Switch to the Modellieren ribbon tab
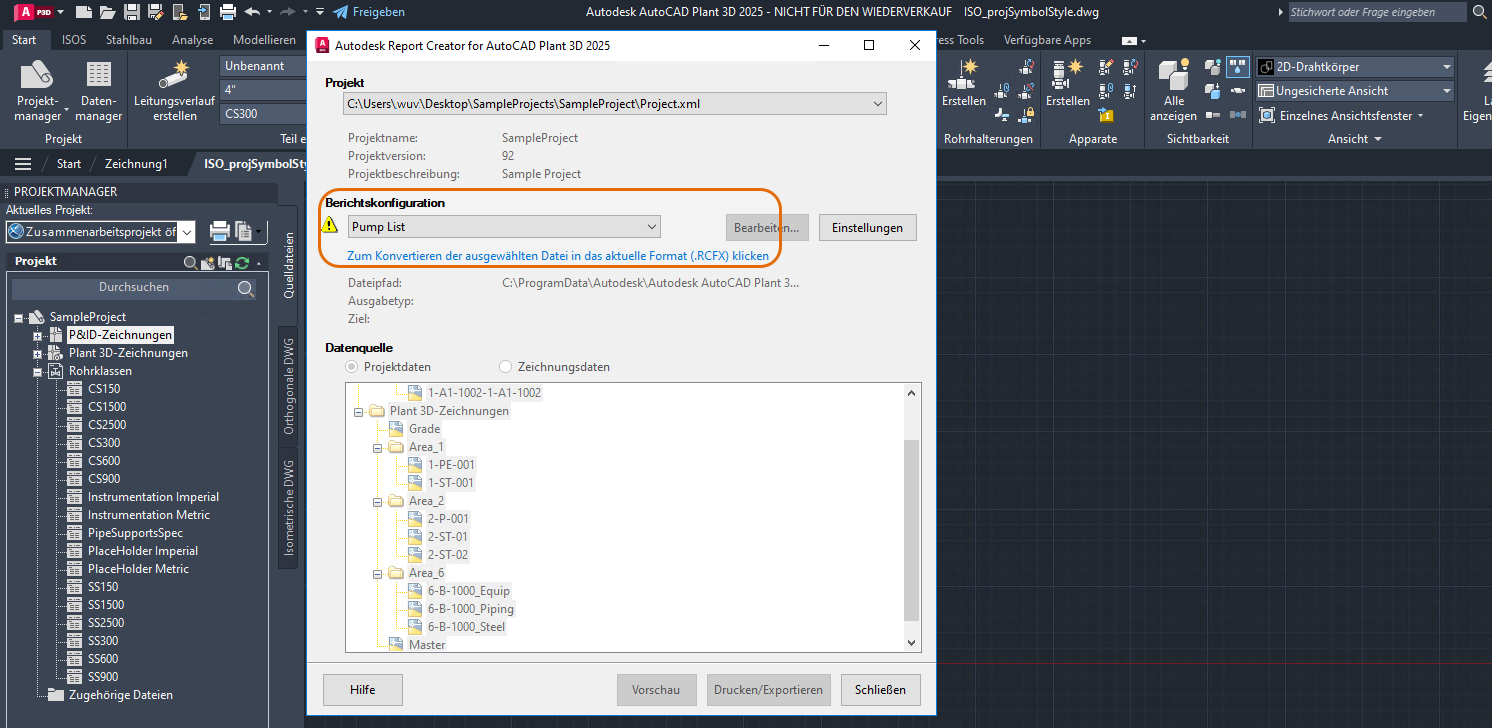 pyautogui.click(x=264, y=40)
